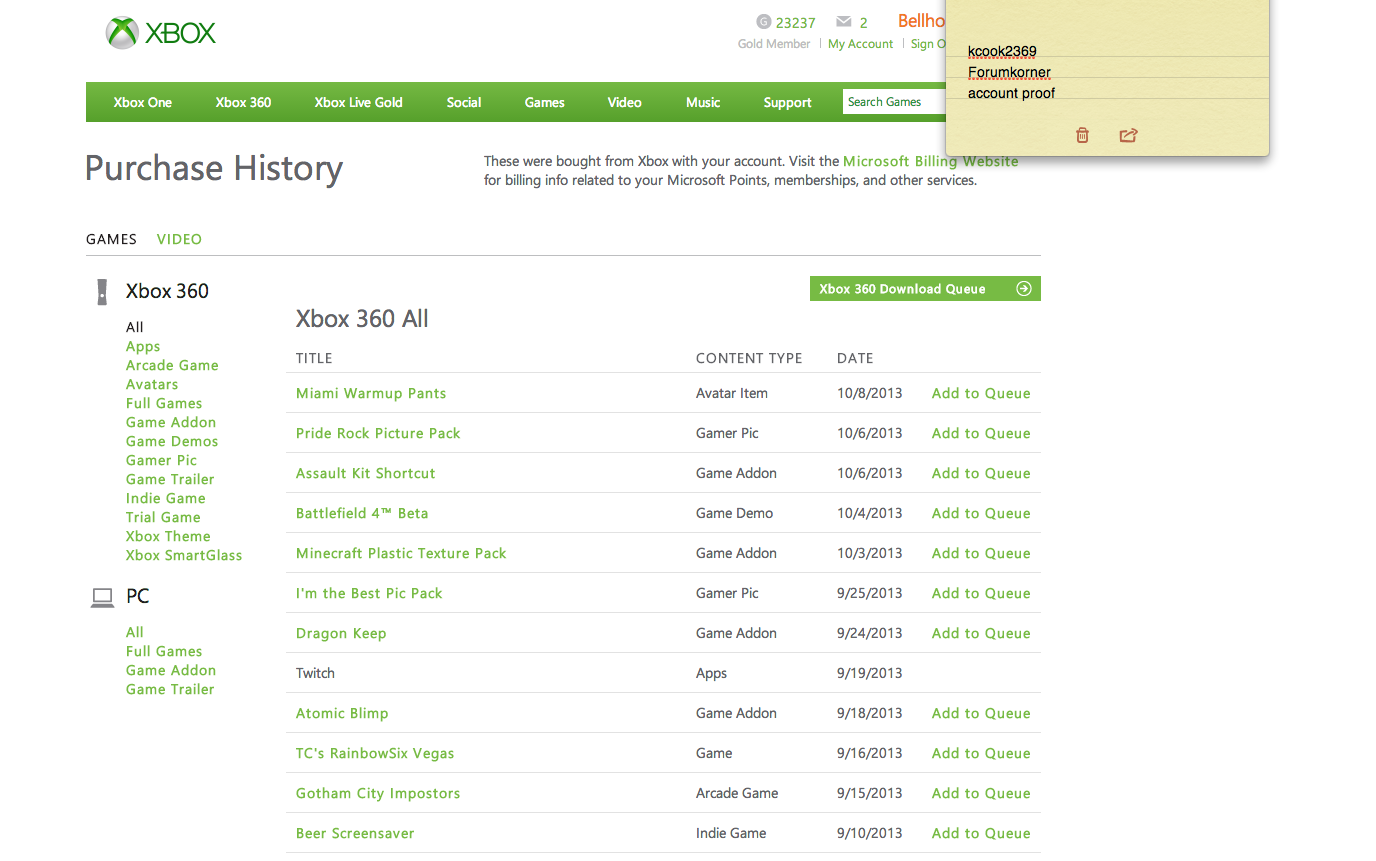Image resolution: width=1376 pixels, height=861 pixels.
Task: Click the arrow icon on Download Queue button
Action: 1023,289
